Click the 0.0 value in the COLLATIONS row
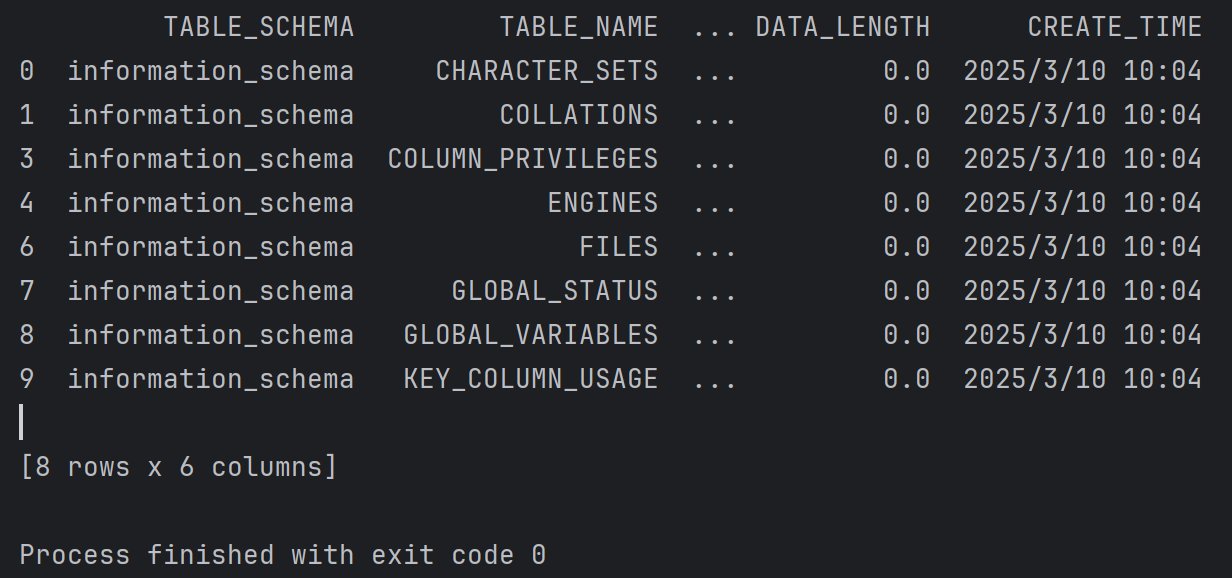This screenshot has height=578, width=1232. (x=907, y=115)
